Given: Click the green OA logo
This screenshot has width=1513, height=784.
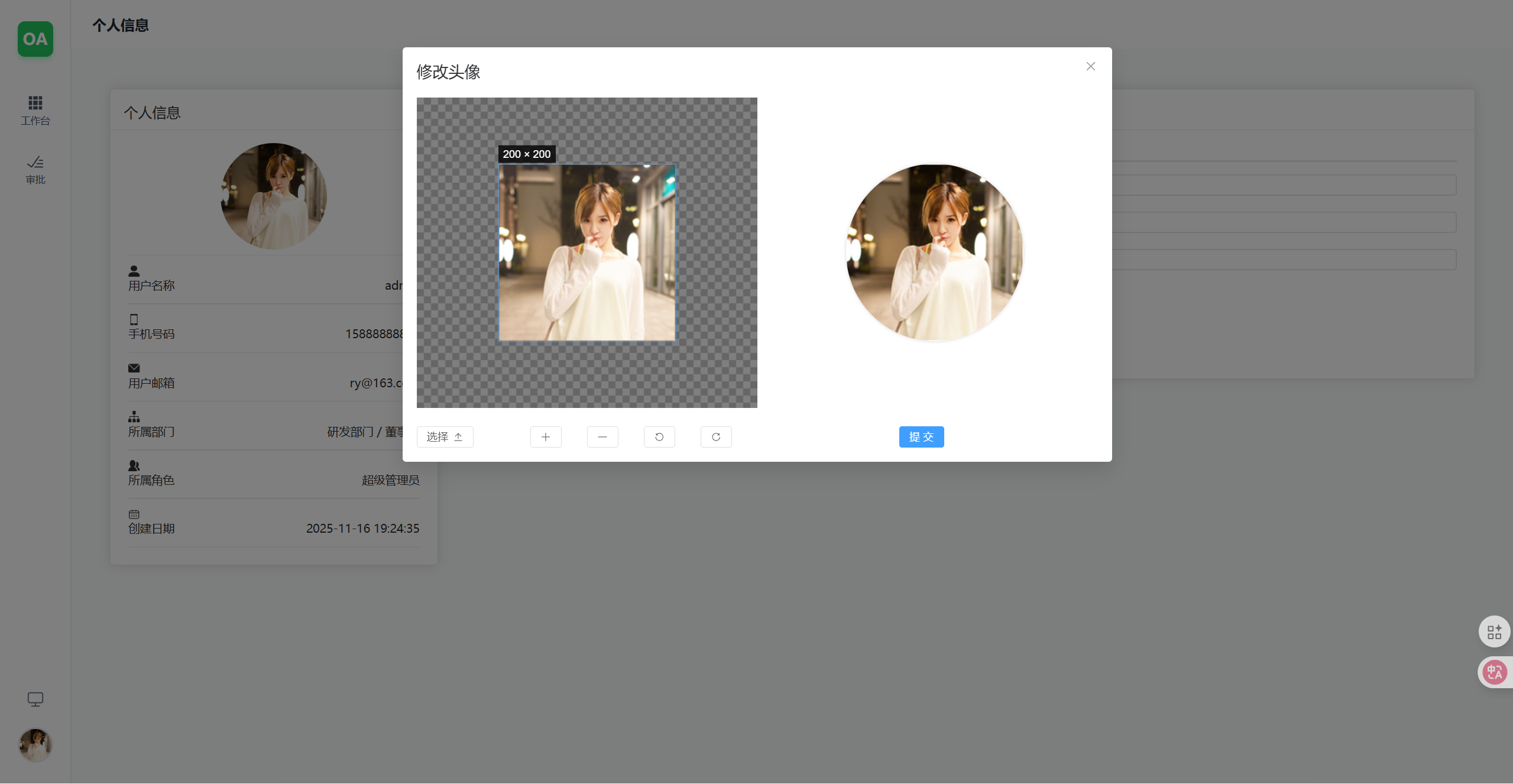Looking at the screenshot, I should [35, 39].
